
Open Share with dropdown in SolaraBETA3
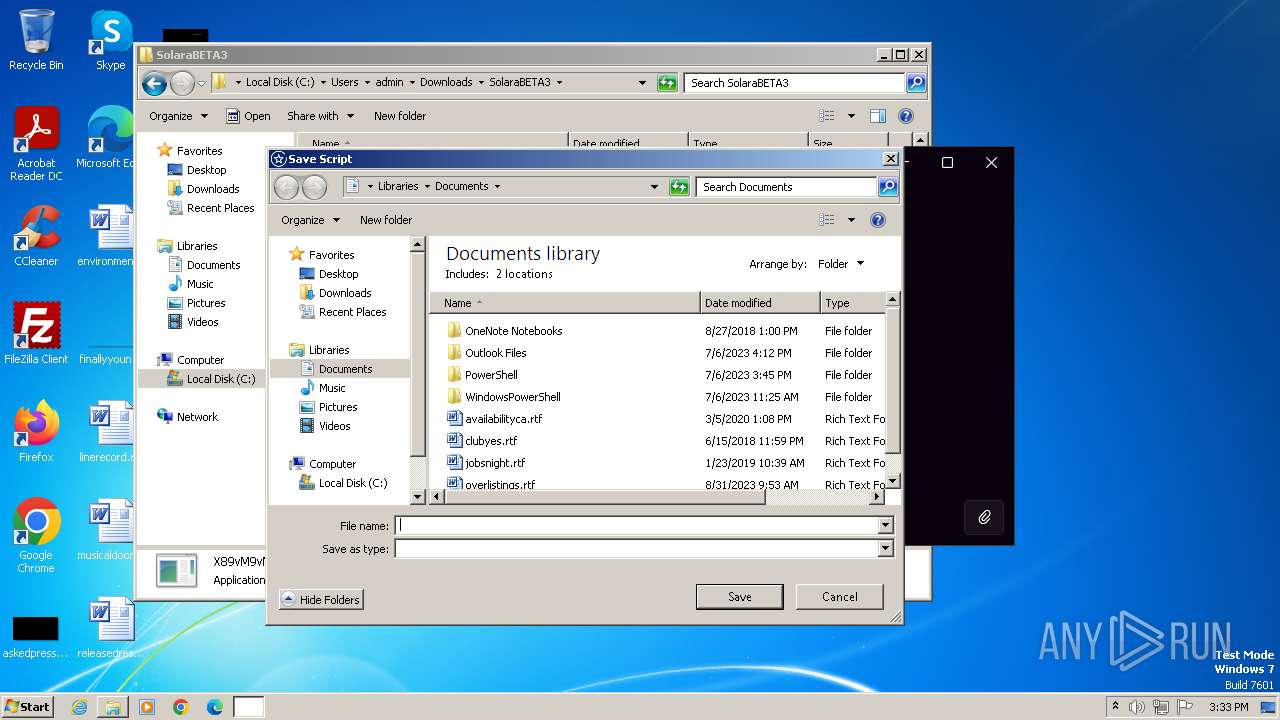click(x=320, y=116)
